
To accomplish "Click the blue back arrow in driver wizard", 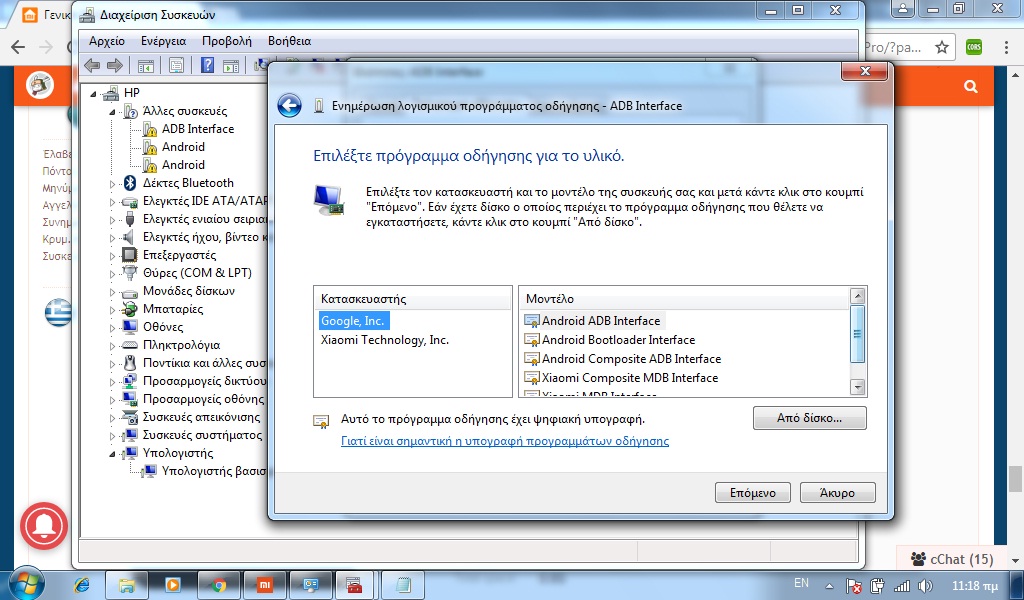I will [x=290, y=106].
